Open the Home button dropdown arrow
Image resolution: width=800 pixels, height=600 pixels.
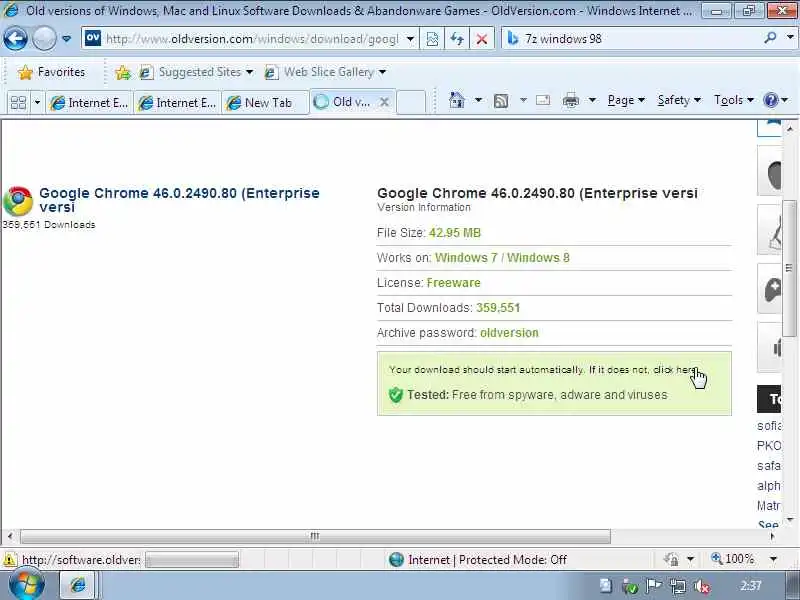pos(478,100)
